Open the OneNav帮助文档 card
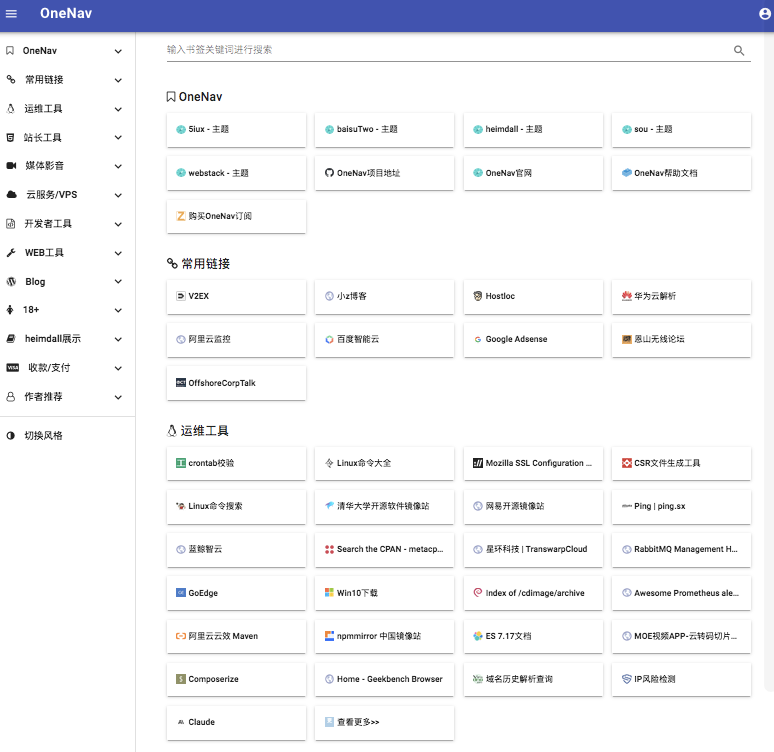The width and height of the screenshot is (774, 752). coord(681,173)
